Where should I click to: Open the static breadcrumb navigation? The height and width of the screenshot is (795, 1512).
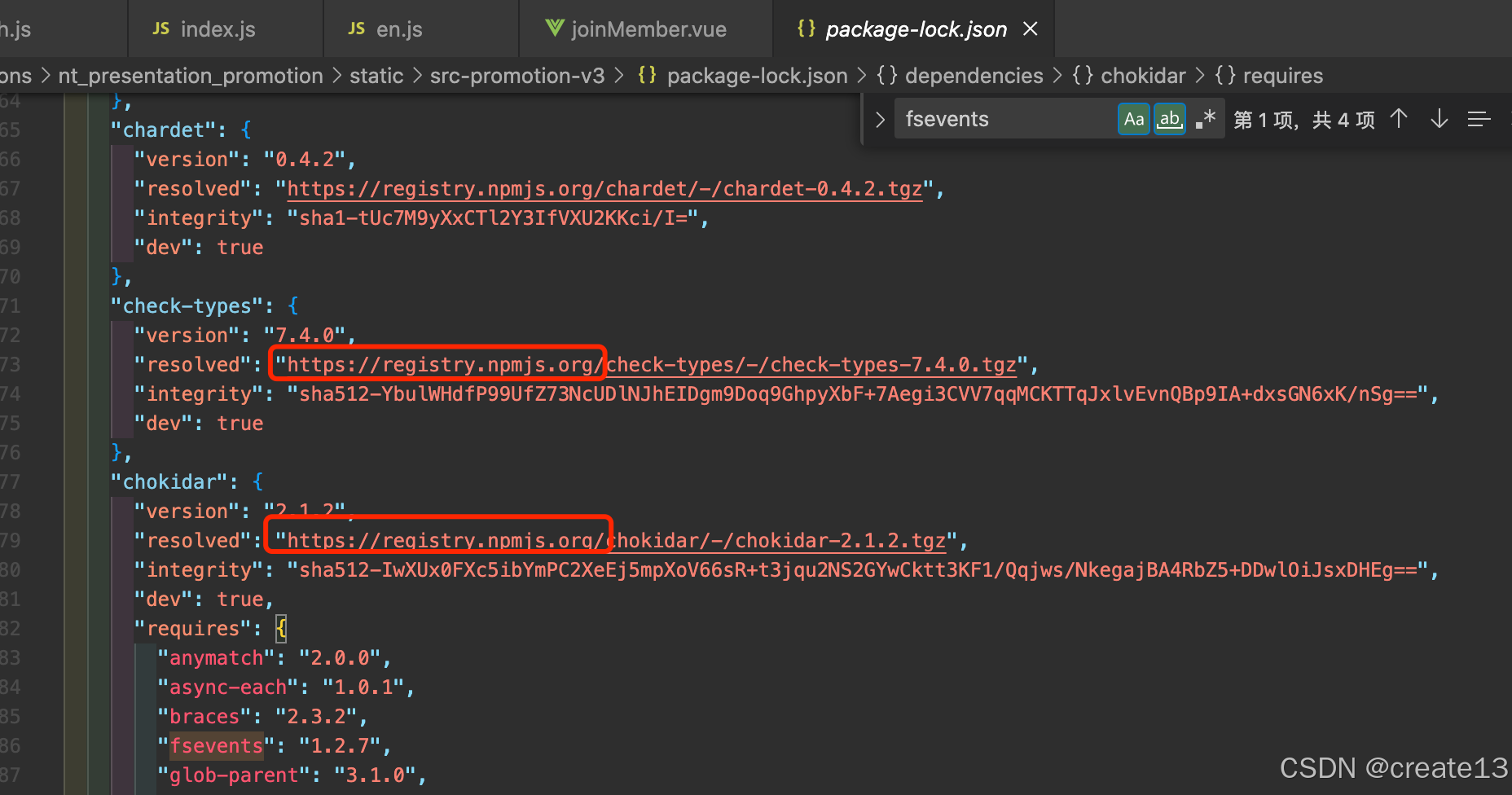376,75
